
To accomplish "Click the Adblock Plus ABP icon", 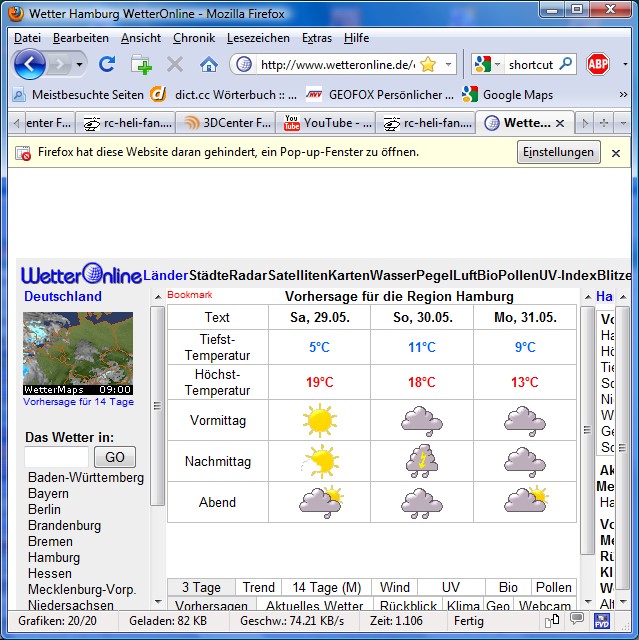I will (598, 64).
